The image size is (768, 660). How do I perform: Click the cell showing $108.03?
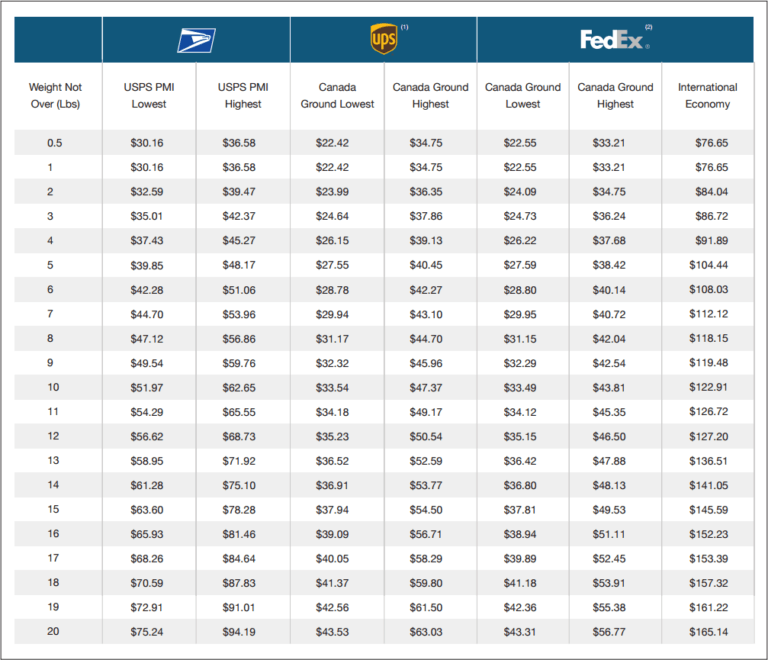(708, 289)
